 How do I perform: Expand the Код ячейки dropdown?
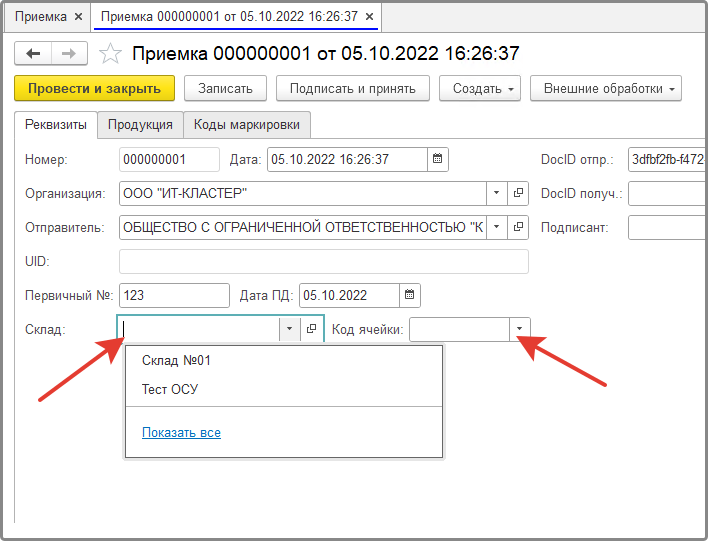coord(520,329)
